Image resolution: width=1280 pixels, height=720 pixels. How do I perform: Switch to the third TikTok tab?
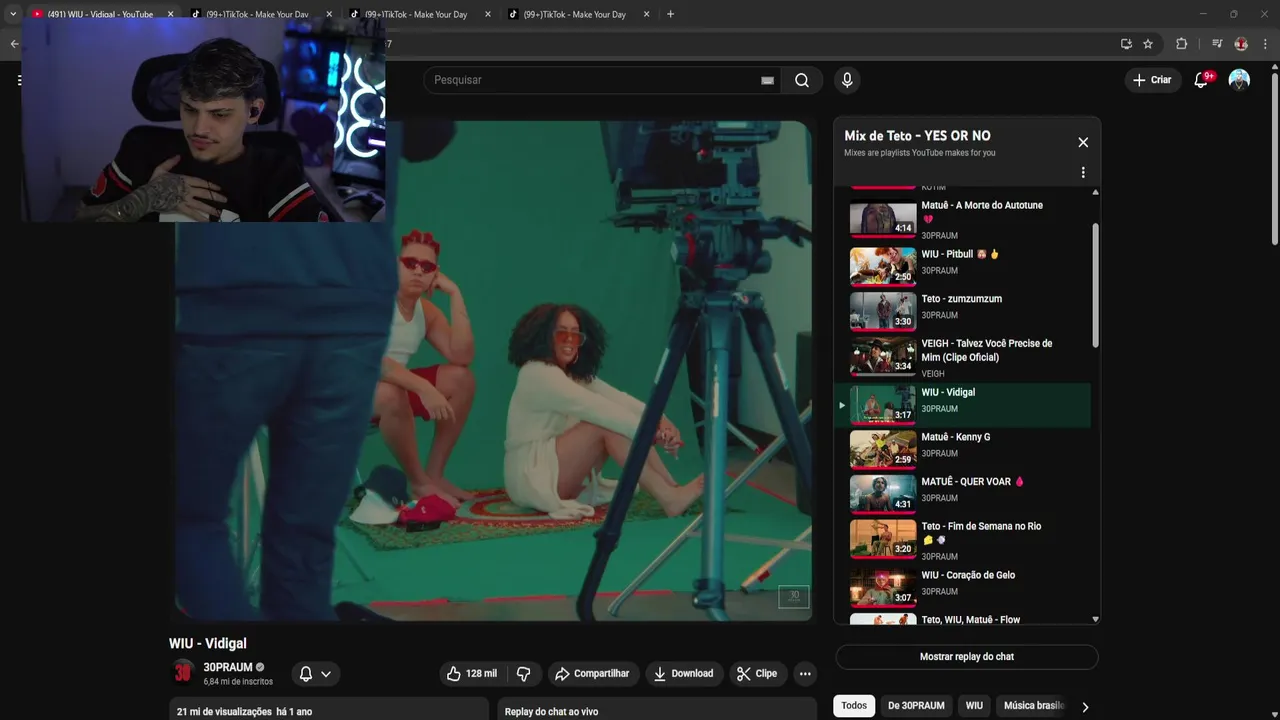pos(574,14)
